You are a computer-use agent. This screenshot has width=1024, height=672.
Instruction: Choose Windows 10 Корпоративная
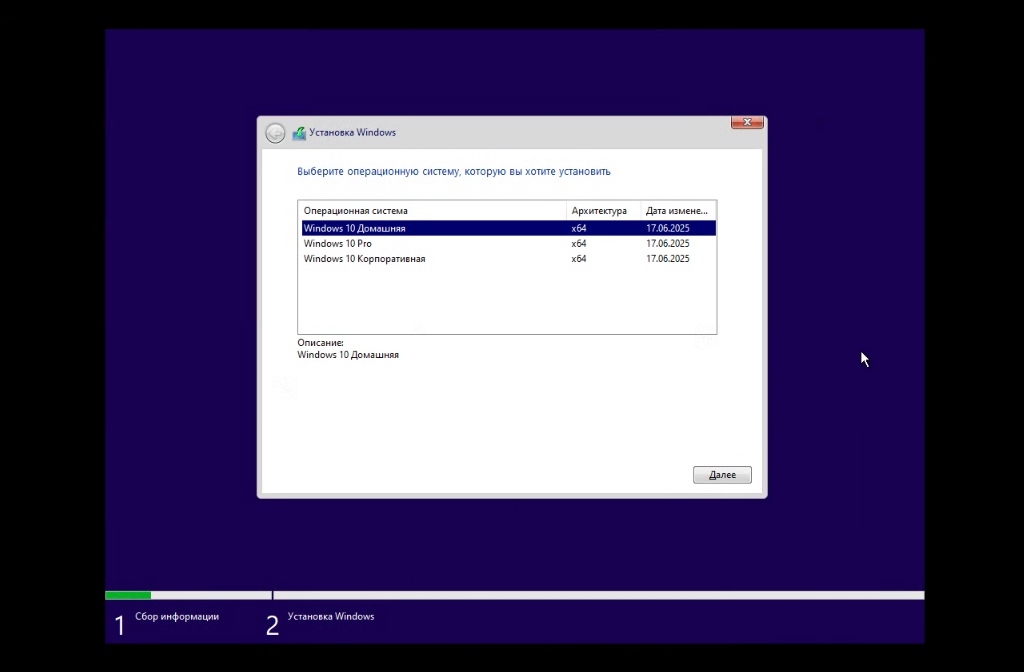[509, 259]
